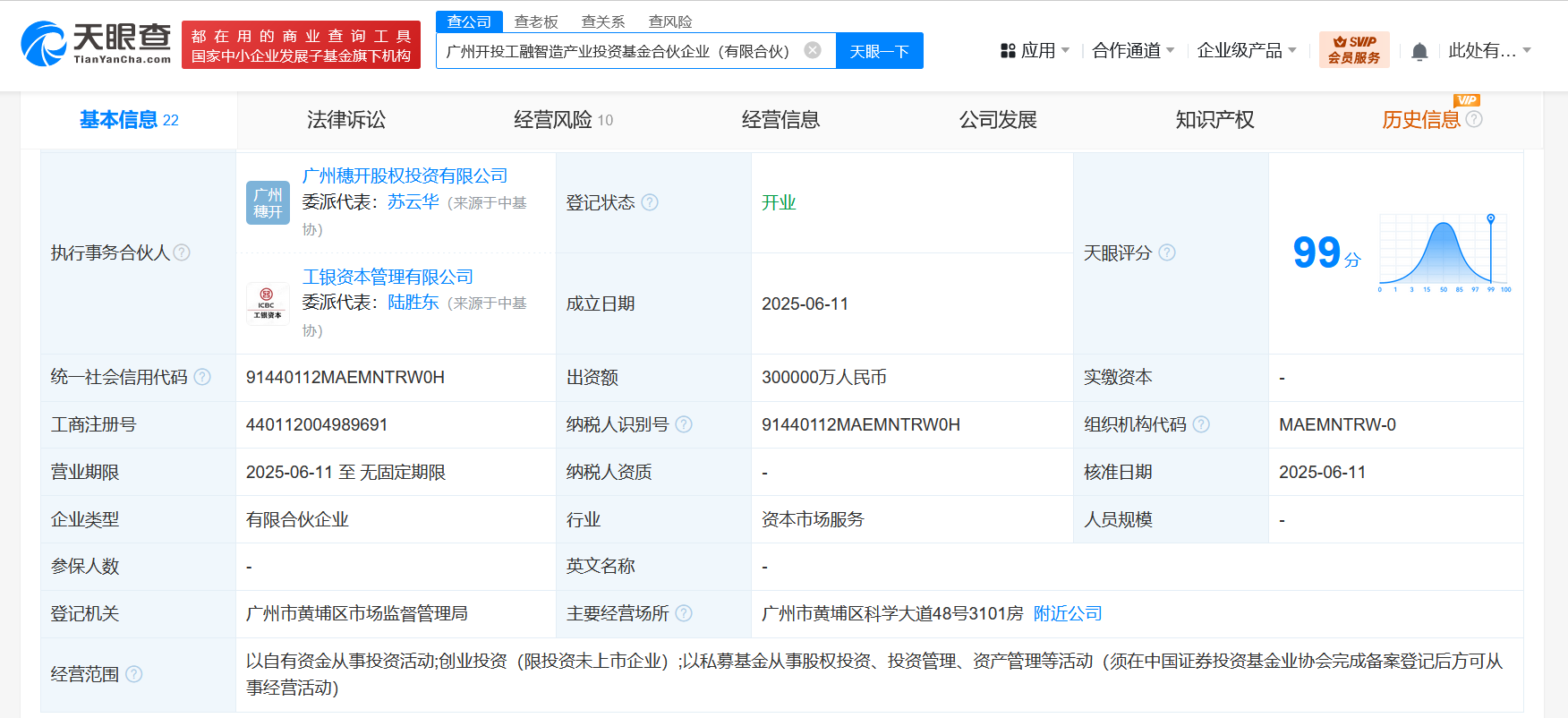Clear the search box with the X icon

813,50
